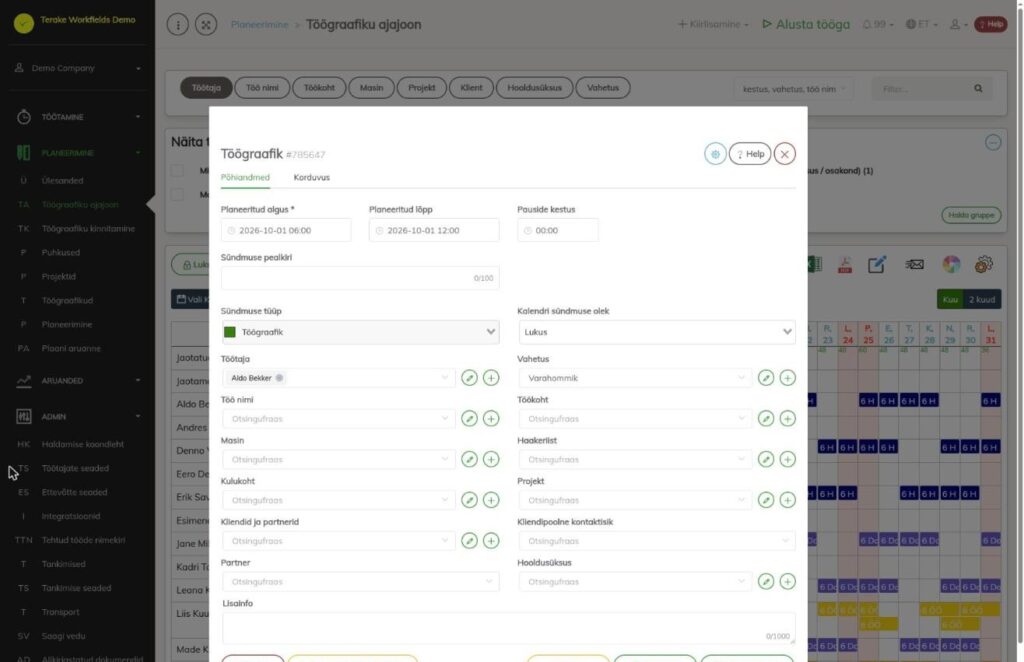The width and height of the screenshot is (1024, 662).
Task: Click the Hooldusüksus filter pill
Action: click(534, 87)
